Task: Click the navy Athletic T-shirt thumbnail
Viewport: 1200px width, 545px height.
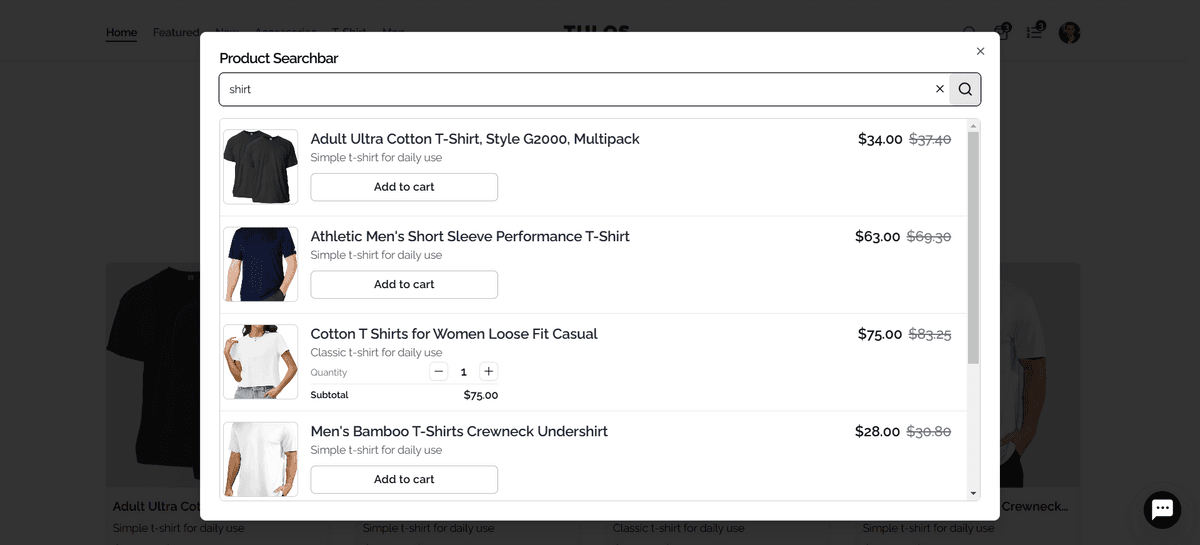Action: (260, 264)
